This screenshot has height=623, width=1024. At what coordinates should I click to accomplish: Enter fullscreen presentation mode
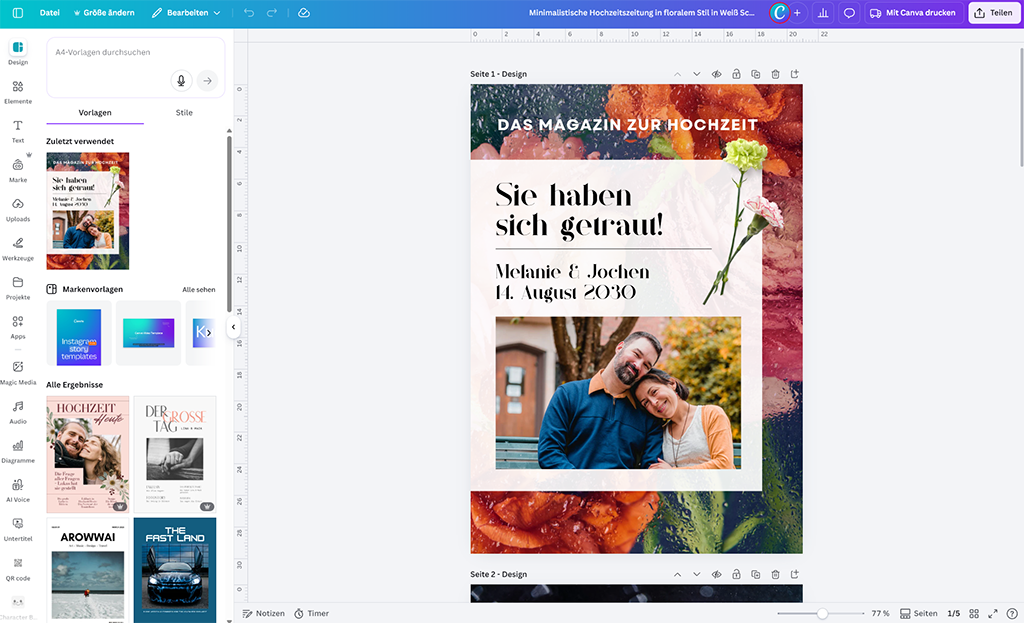(993, 613)
